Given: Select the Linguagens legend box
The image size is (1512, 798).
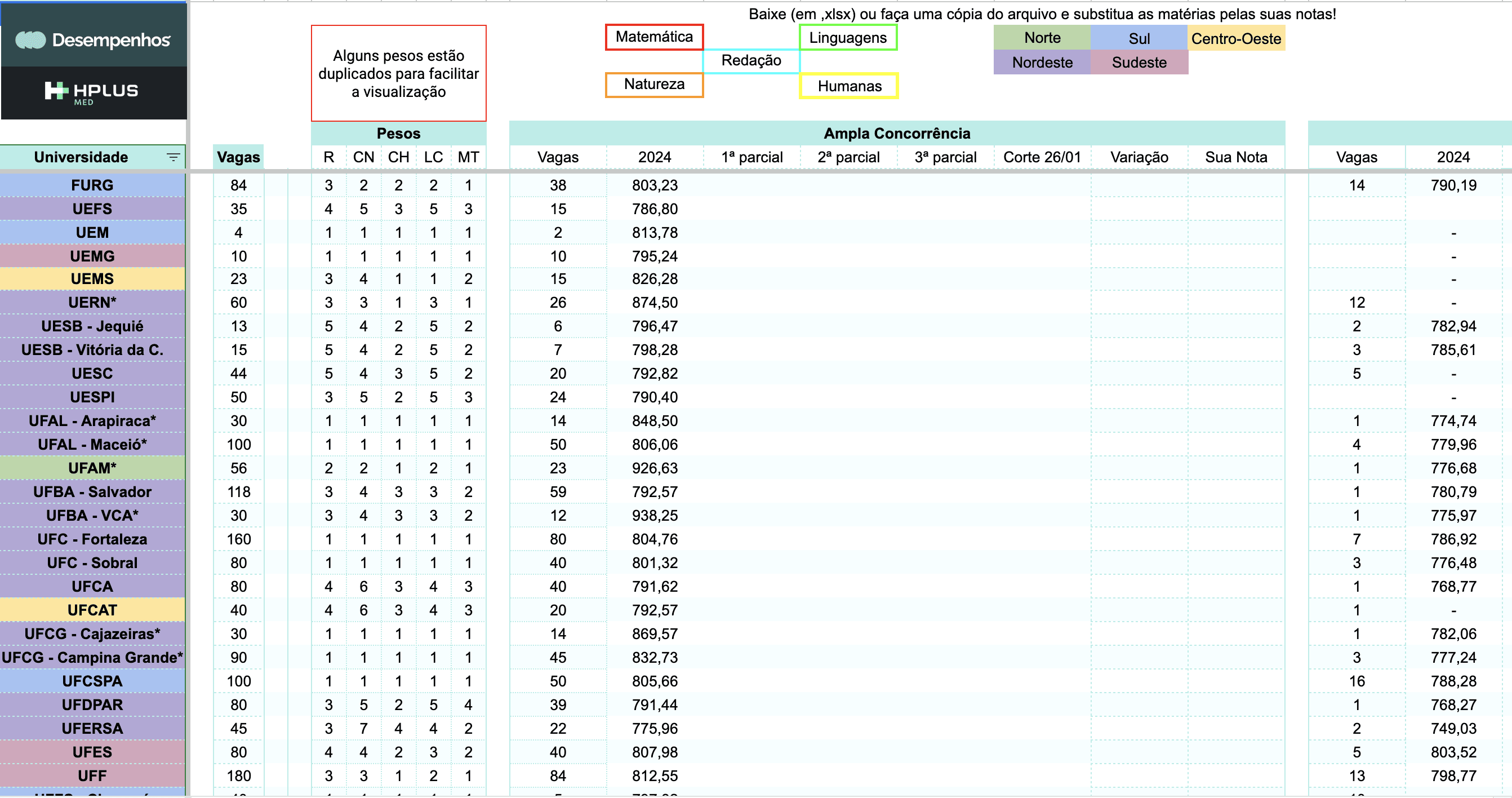Looking at the screenshot, I should click(848, 38).
